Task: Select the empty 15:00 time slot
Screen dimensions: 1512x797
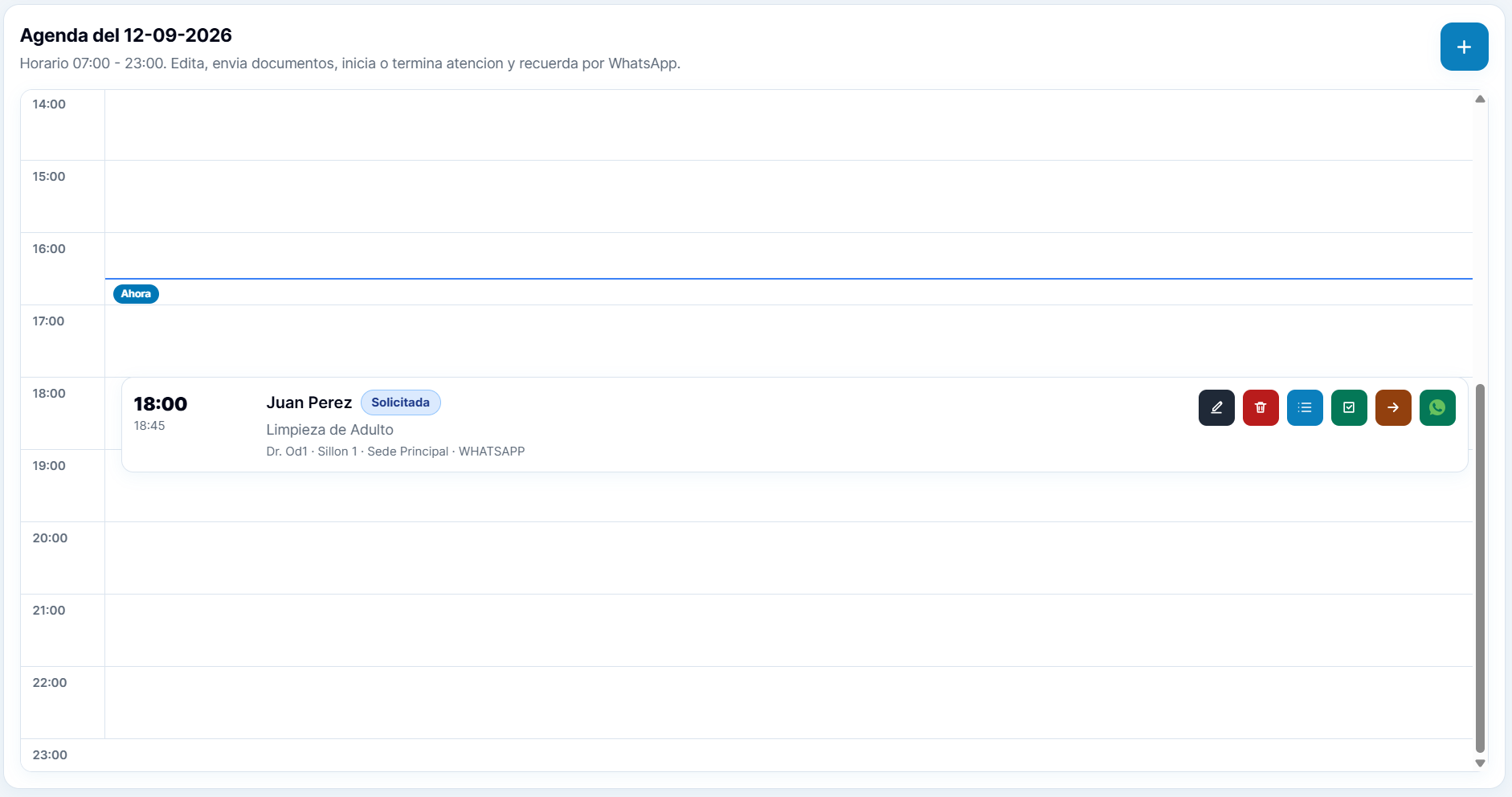Action: pyautogui.click(x=788, y=197)
